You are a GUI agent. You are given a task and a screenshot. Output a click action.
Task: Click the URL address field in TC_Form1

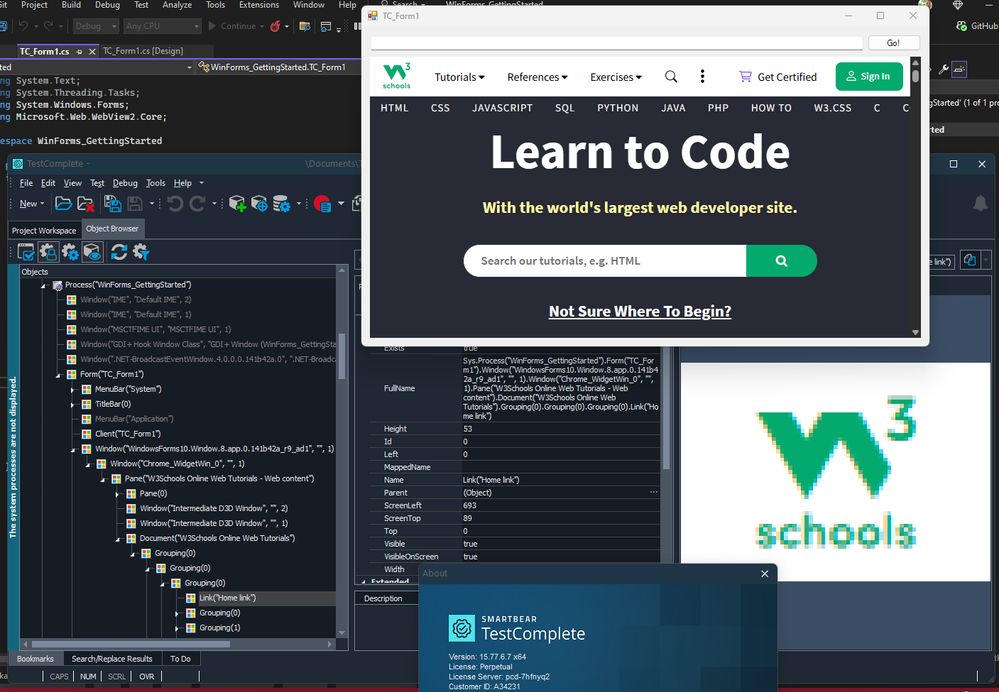click(617, 43)
